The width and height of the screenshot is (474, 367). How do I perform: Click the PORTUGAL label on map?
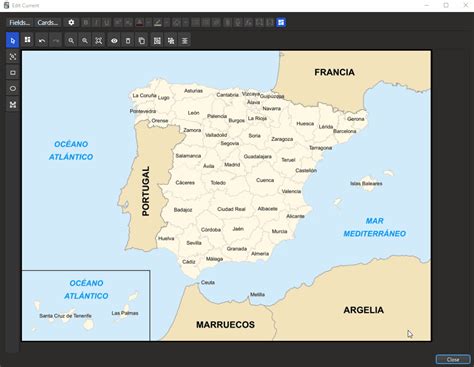[146, 191]
